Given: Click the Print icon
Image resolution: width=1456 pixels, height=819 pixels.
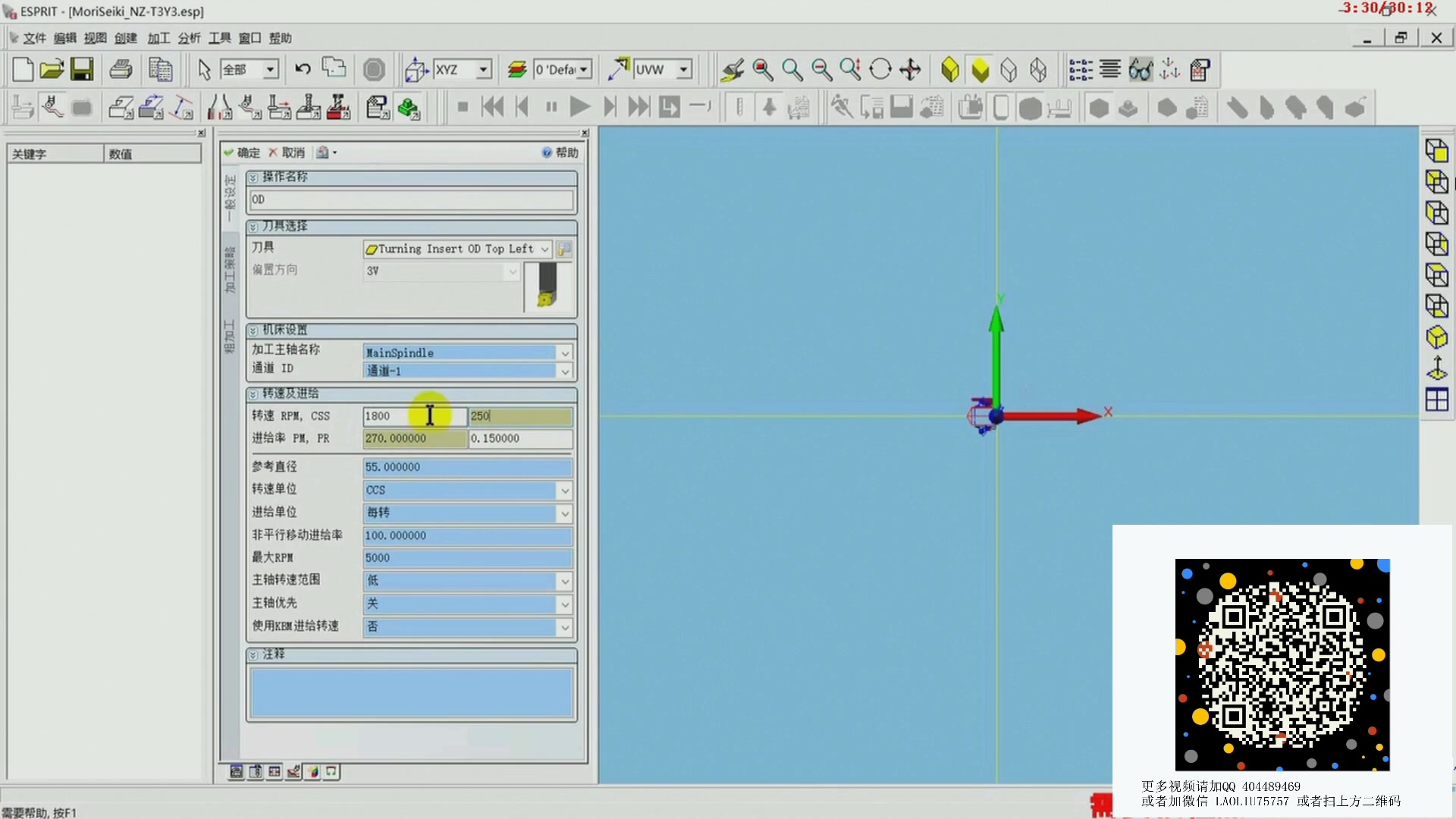Looking at the screenshot, I should [121, 70].
